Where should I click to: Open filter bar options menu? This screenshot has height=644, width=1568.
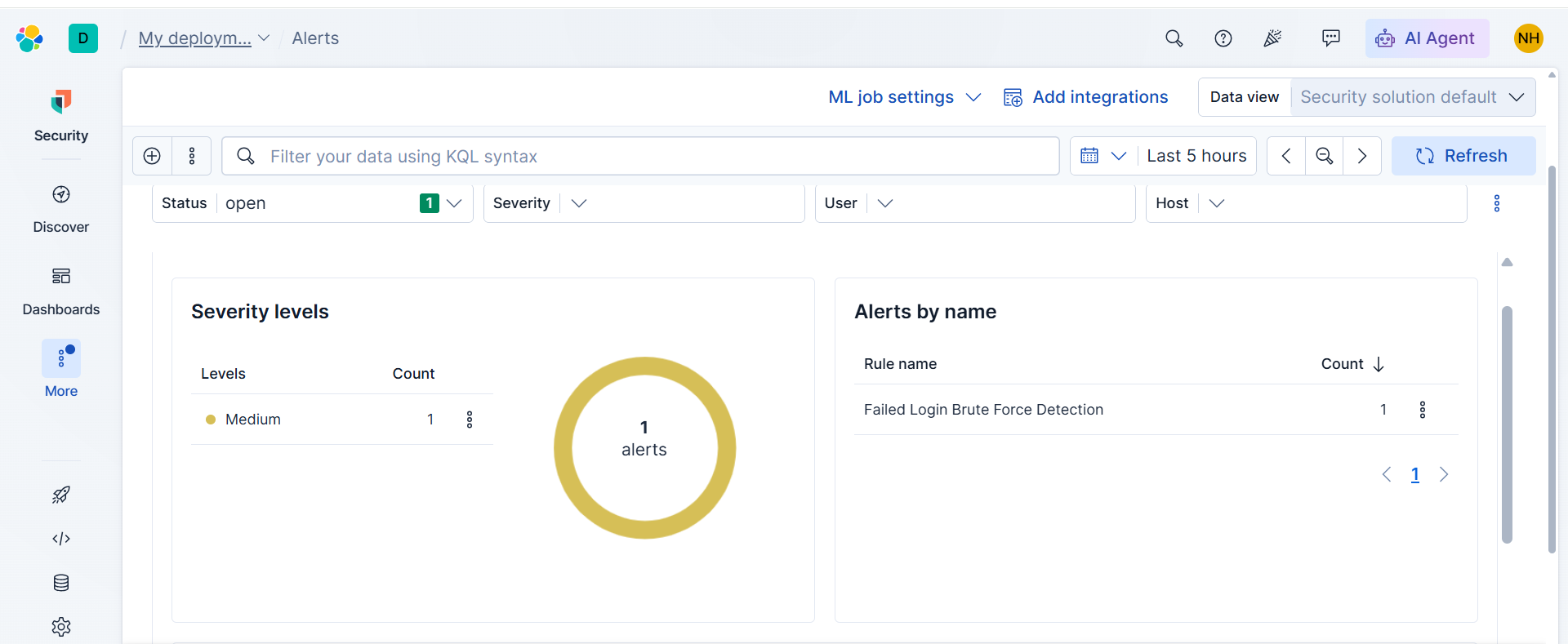[x=192, y=156]
